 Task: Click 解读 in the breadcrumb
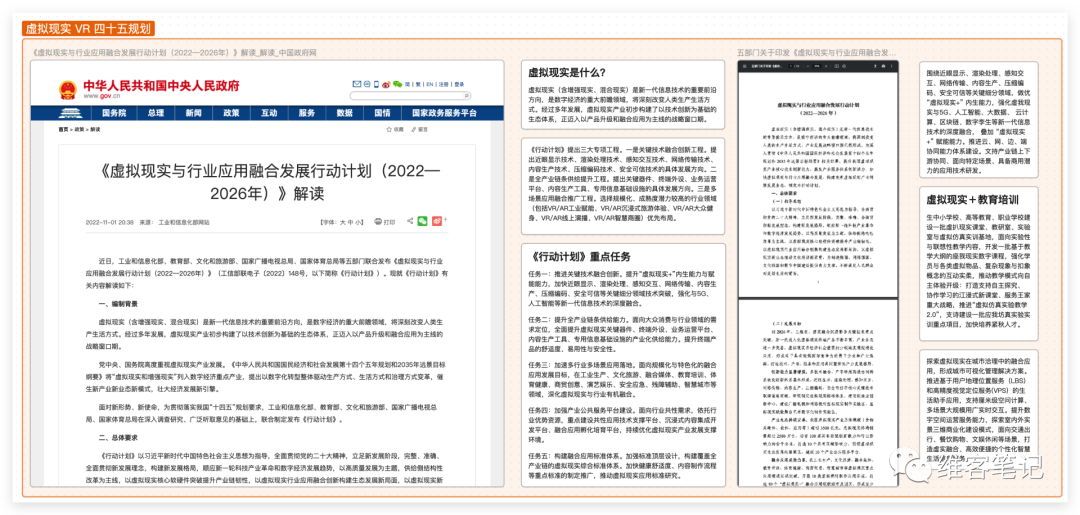pos(94,129)
